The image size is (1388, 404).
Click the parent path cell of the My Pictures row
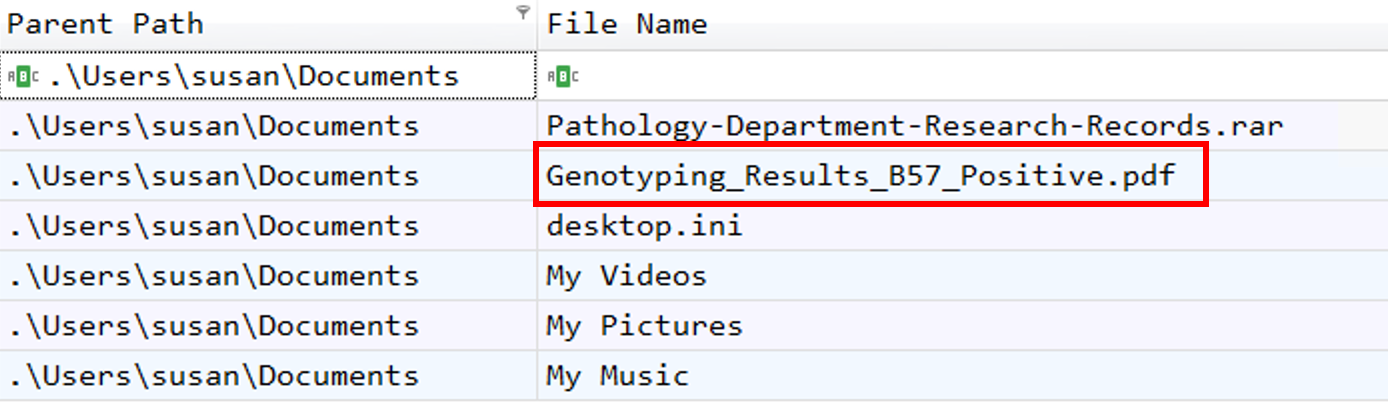coord(213,326)
